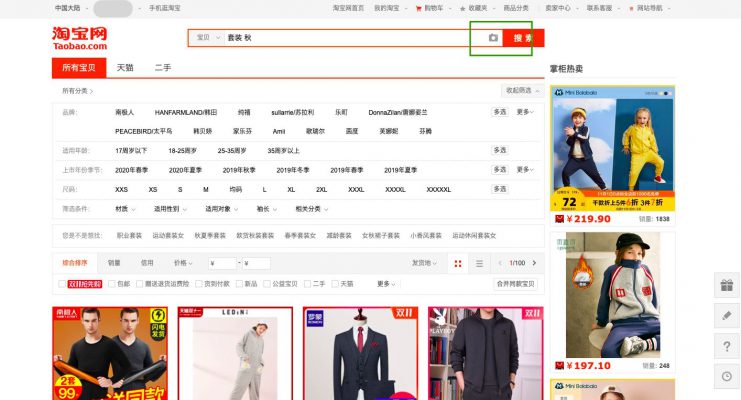This screenshot has height=400, width=741.
Task: Click the search text field
Action: pos(354,38)
